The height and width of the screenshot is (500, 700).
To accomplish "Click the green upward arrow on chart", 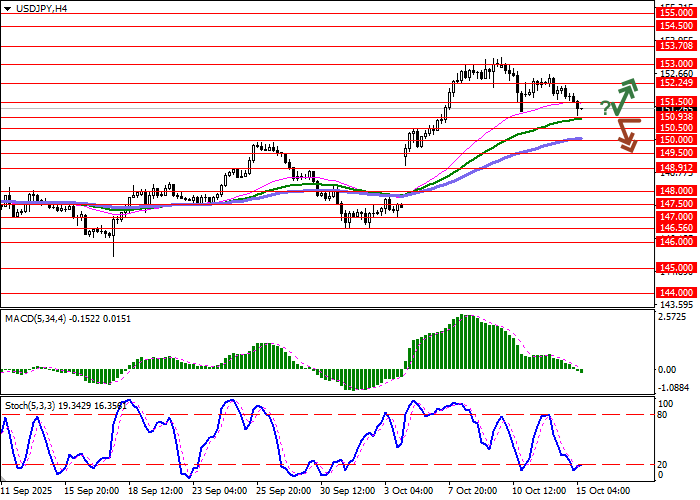I will [x=627, y=95].
